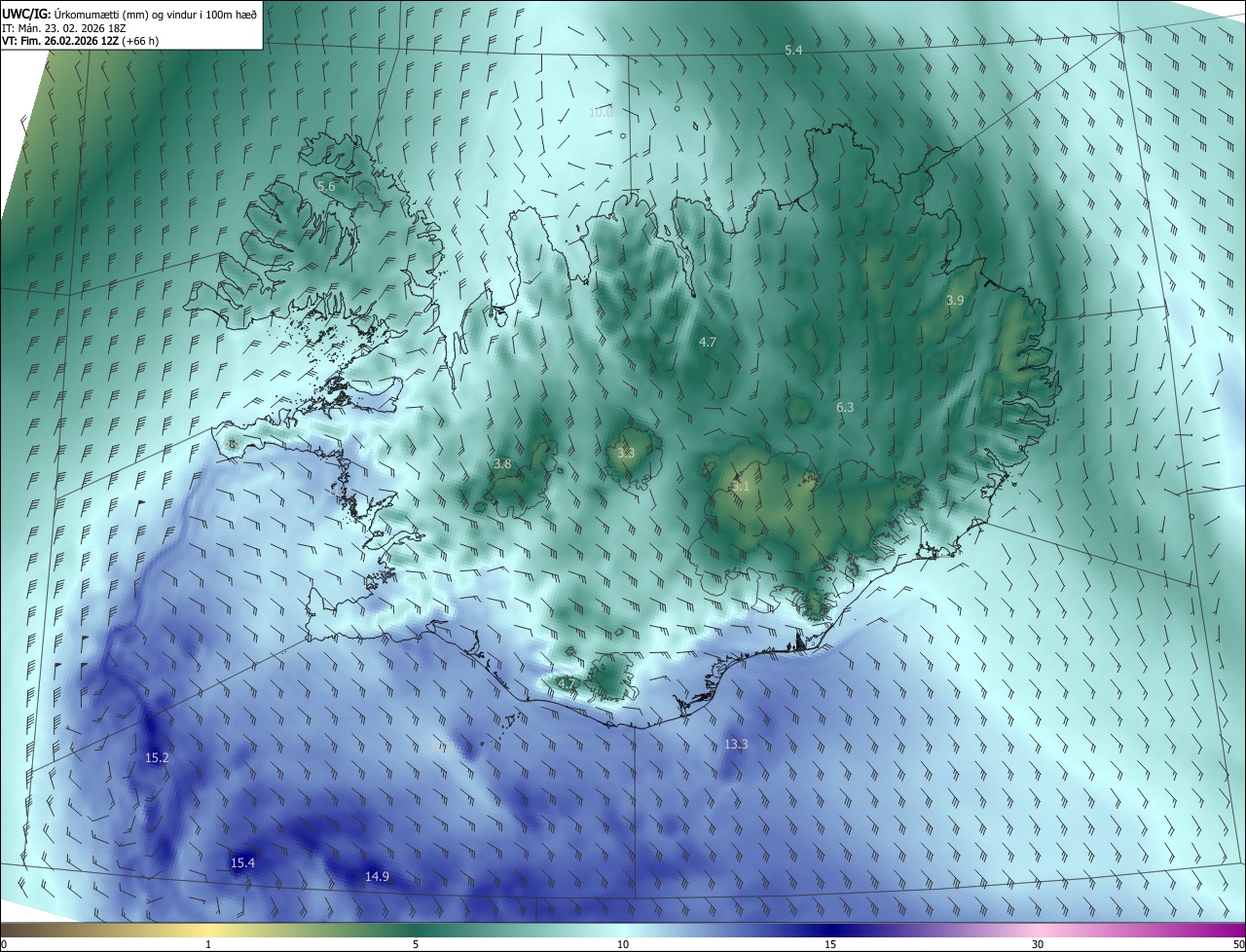
Task: Click the 3.9 value in east Iceland
Action: click(x=955, y=301)
